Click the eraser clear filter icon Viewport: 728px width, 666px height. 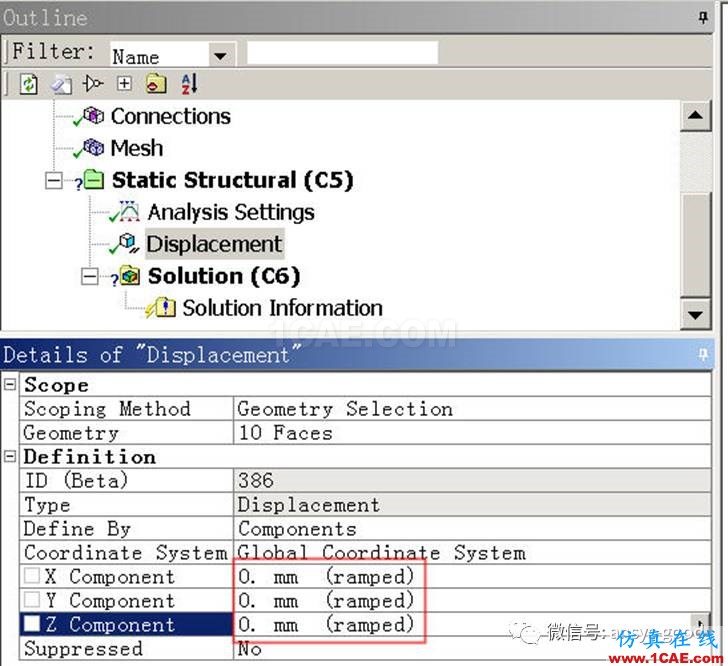tap(61, 84)
